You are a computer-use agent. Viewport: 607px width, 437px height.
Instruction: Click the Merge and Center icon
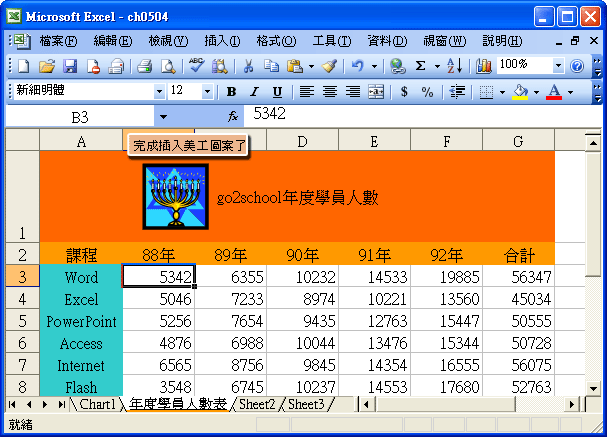pyautogui.click(x=376, y=91)
